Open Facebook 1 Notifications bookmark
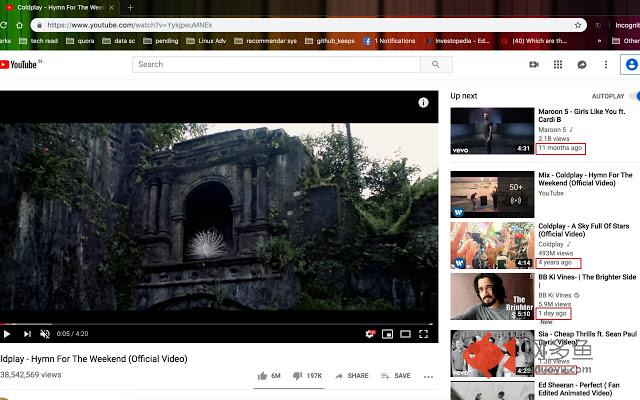This screenshot has width=640, height=400. pyautogui.click(x=389, y=41)
